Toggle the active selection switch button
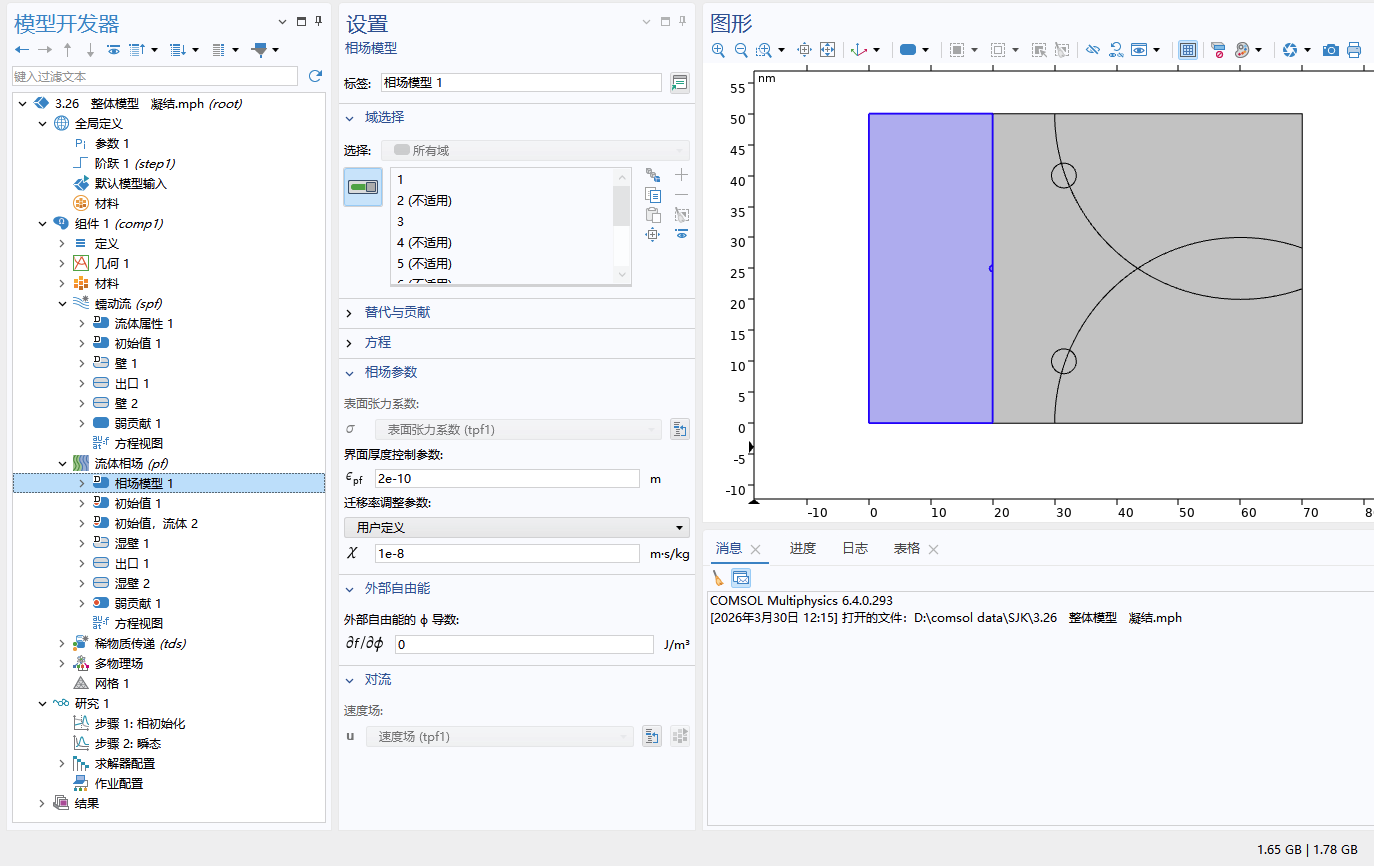The height and width of the screenshot is (866, 1374). [362, 187]
